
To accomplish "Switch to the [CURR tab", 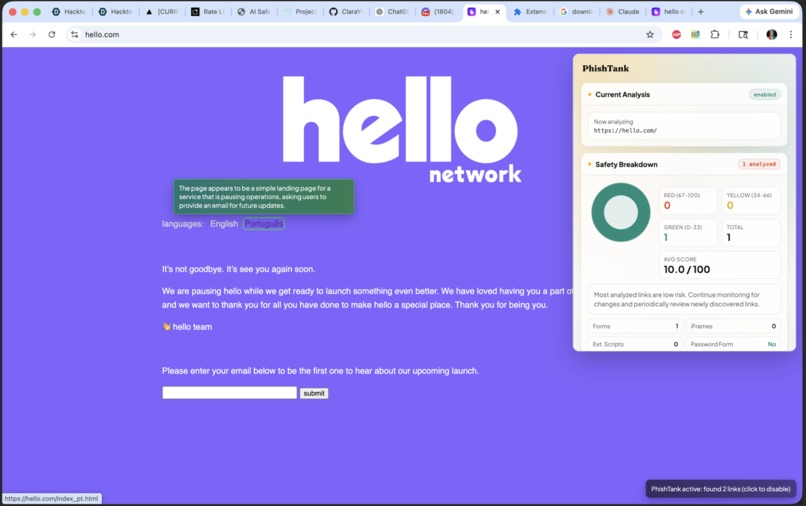I will [x=161, y=11].
